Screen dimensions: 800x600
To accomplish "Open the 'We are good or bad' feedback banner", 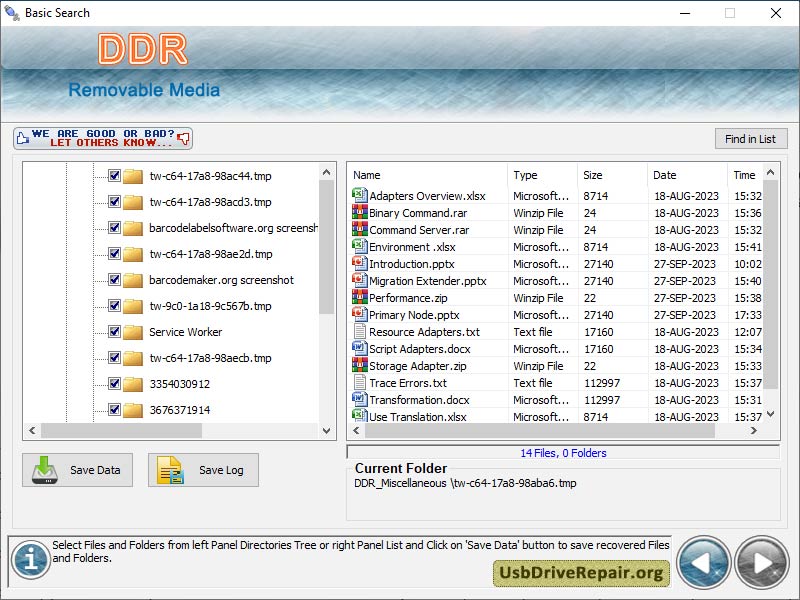I will pos(103,138).
